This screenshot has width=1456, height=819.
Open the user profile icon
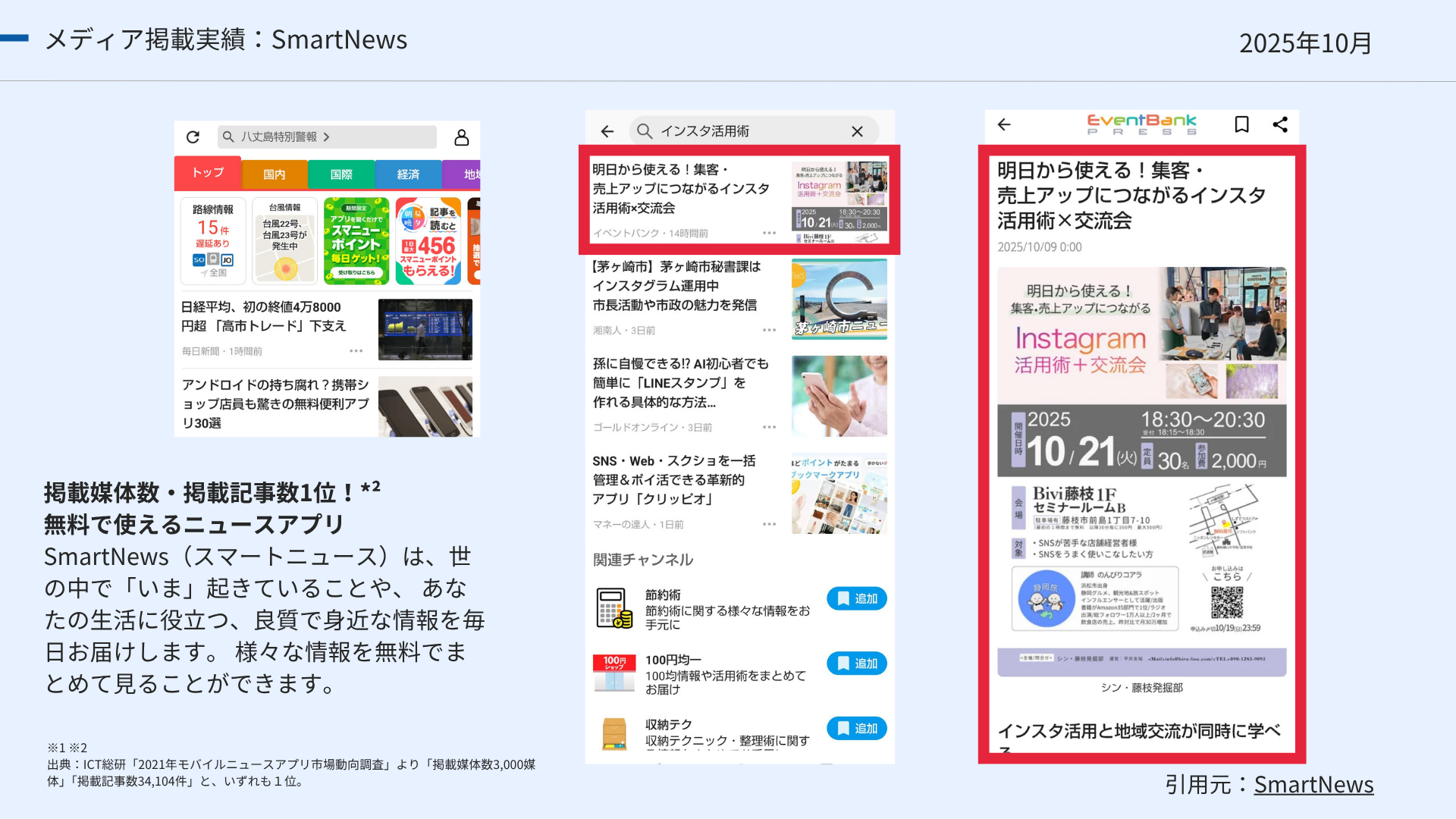(x=461, y=137)
